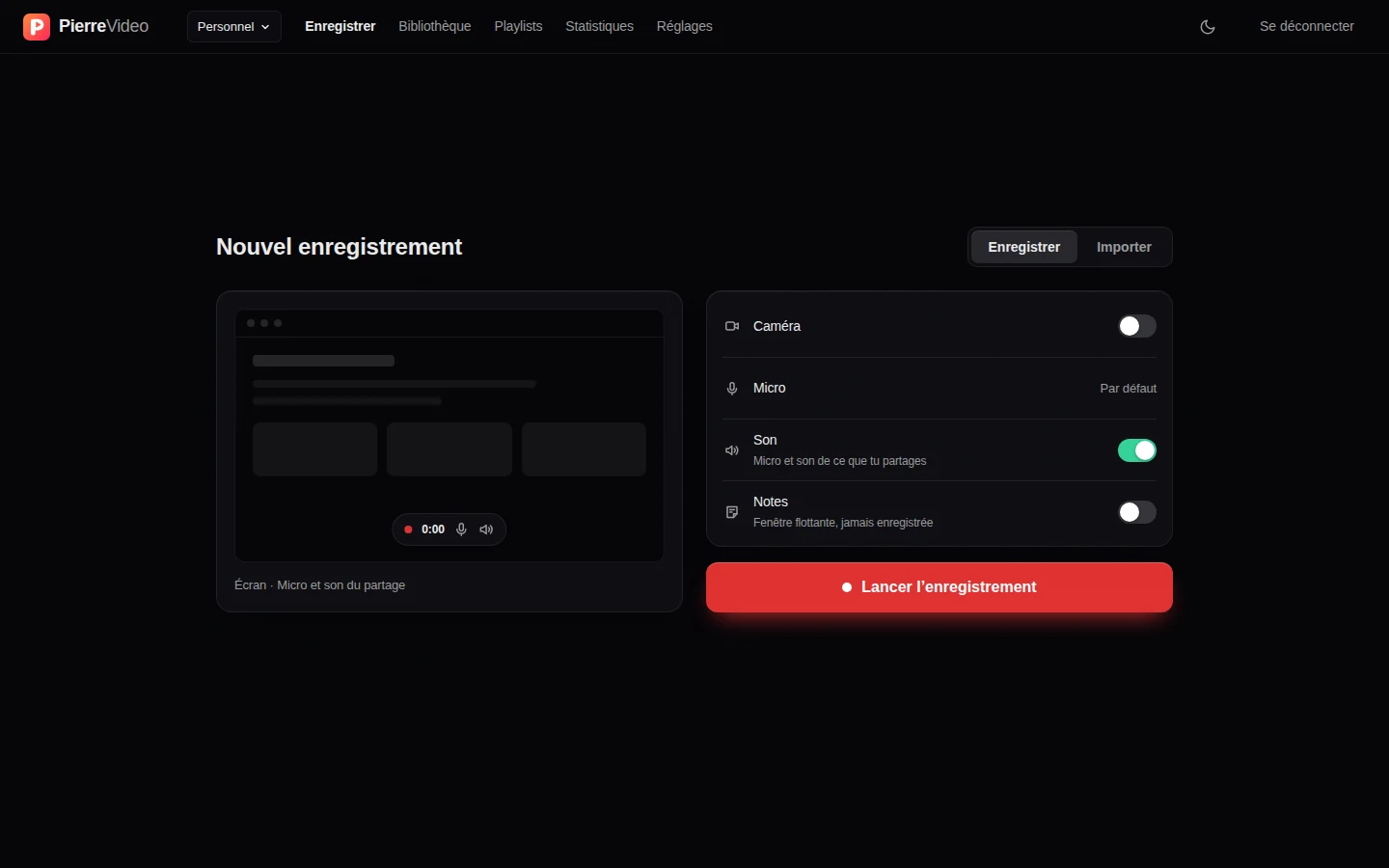The width and height of the screenshot is (1389, 868).
Task: Click the microphone icon beside Micro
Action: [732, 389]
